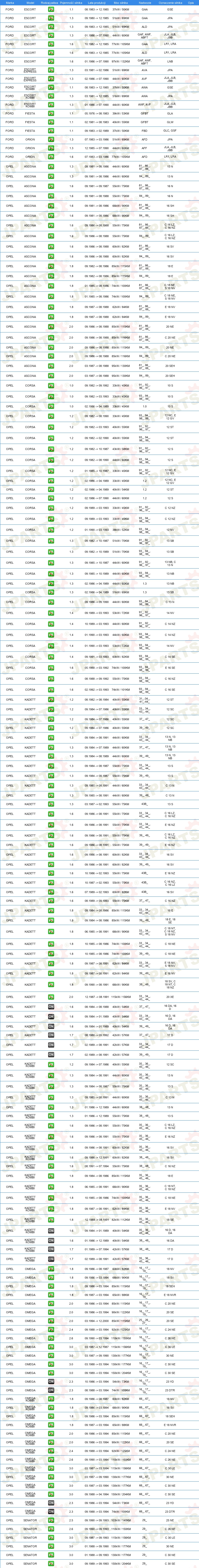Image resolution: width=199 pixels, height=1568 pixels.
Task: Click petrol icon in Opel Corsa E 16 SE row
Action: [x=51, y=668]
